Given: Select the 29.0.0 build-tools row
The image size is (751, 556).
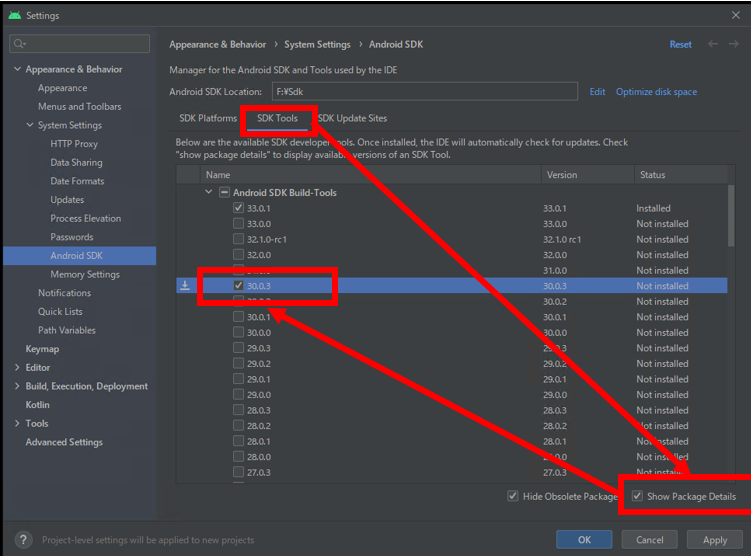Looking at the screenshot, I should point(452,395).
